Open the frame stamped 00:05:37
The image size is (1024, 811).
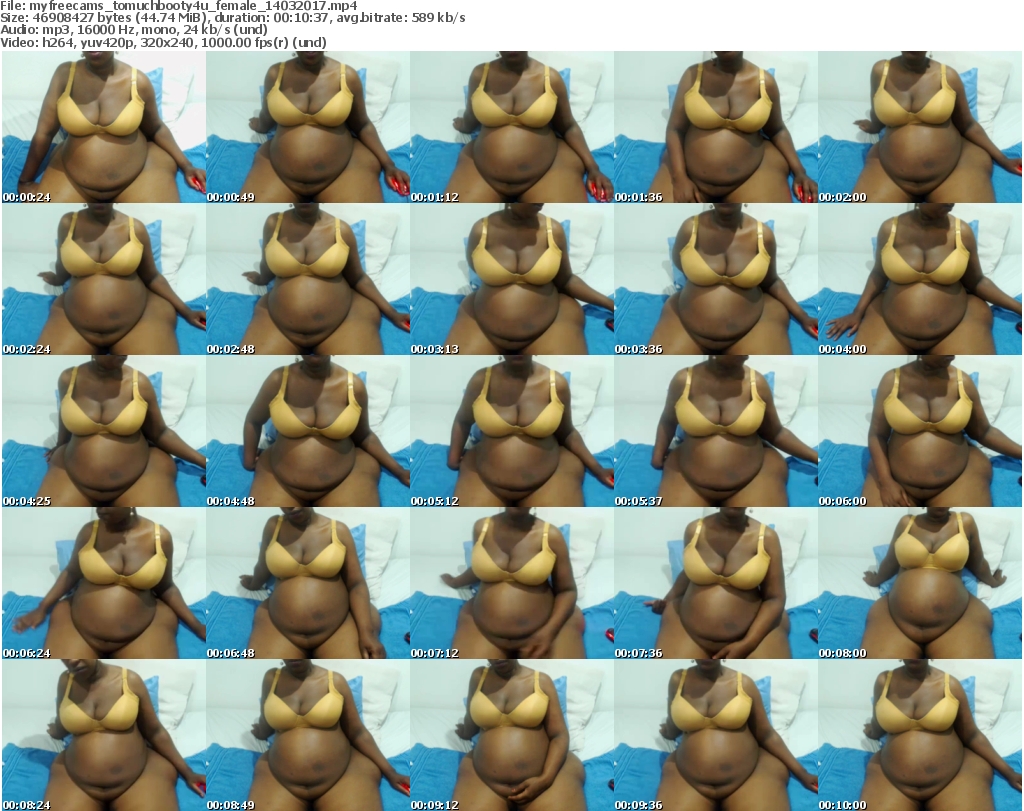(716, 431)
